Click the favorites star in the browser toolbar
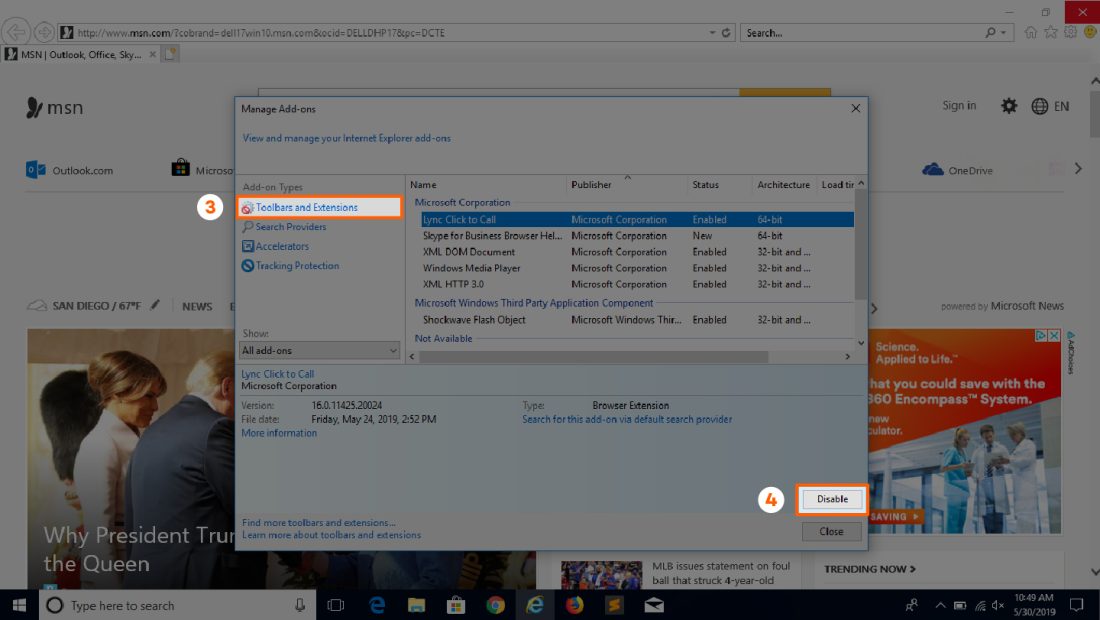This screenshot has height=620, width=1100. click(x=1051, y=32)
